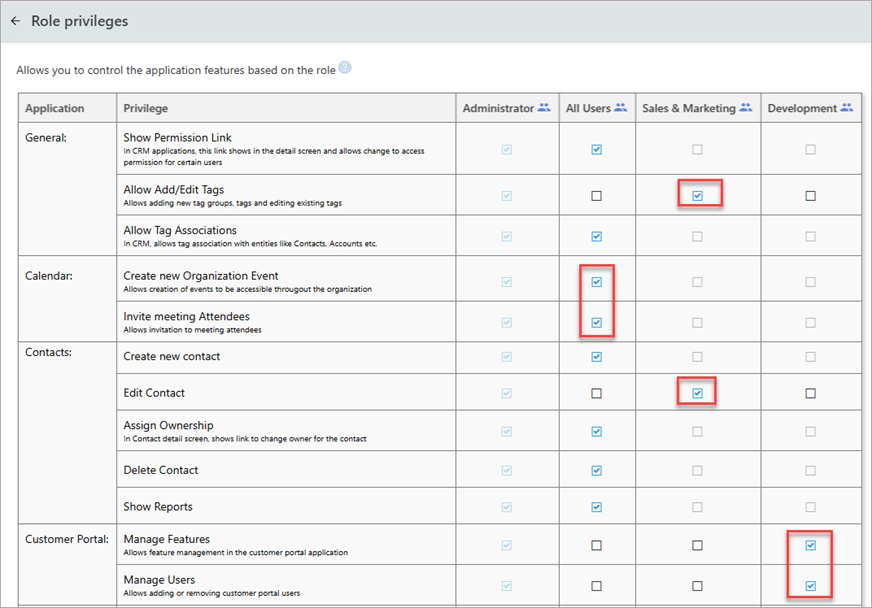Uncheck Invite meeting Attendees for All Users
The image size is (872, 608).
[597, 323]
